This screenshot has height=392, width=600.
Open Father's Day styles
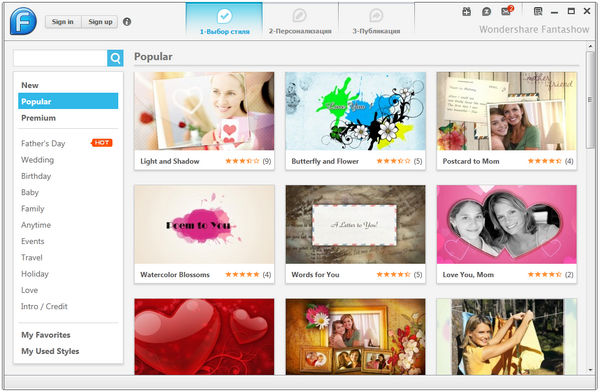click(43, 143)
